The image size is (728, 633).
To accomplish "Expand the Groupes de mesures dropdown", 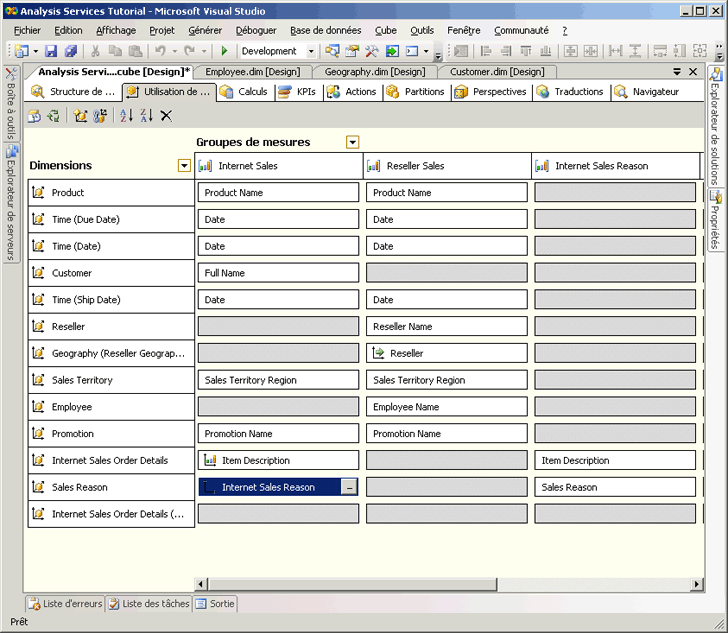I will 352,142.
